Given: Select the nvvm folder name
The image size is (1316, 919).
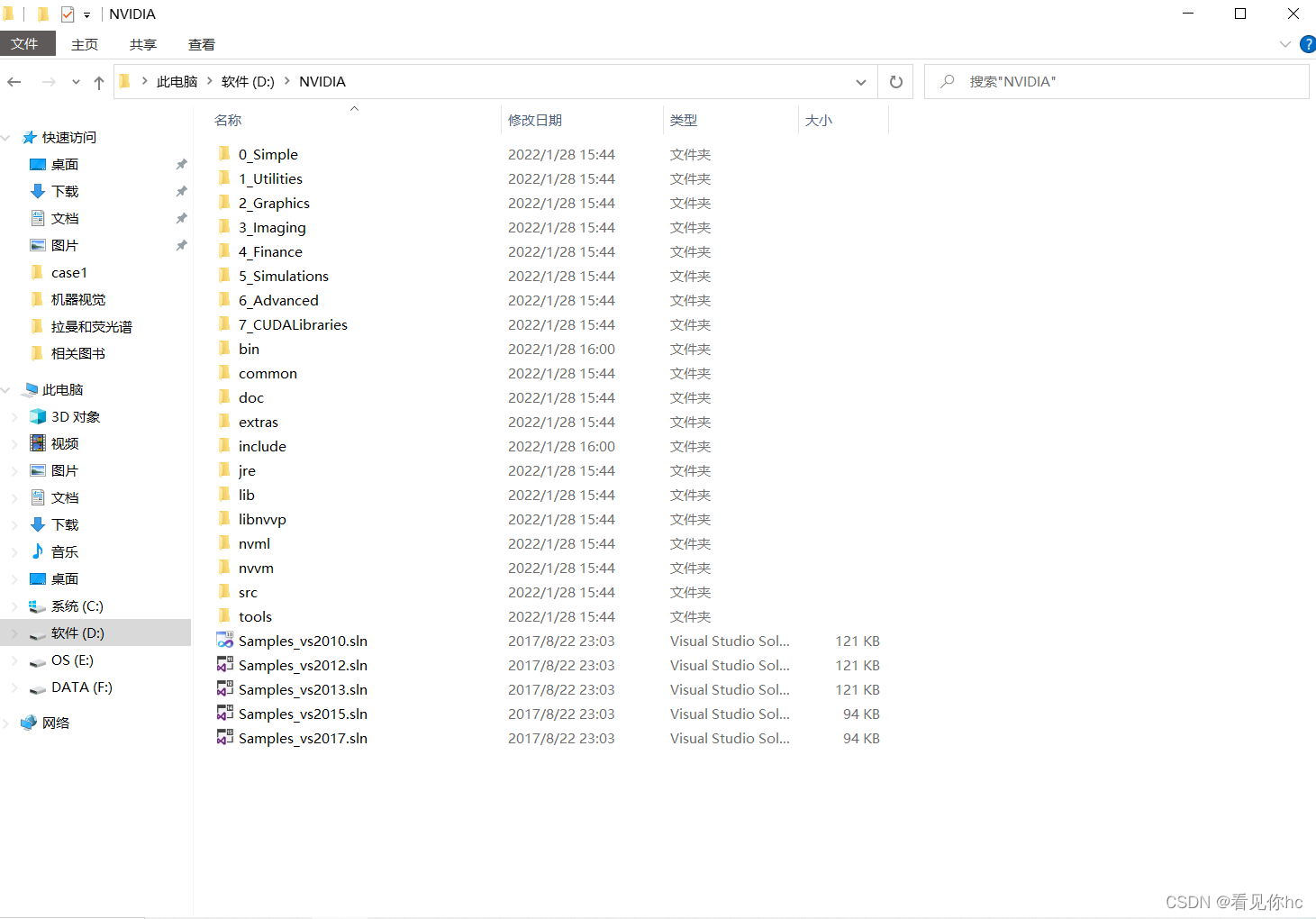Looking at the screenshot, I should 256,568.
